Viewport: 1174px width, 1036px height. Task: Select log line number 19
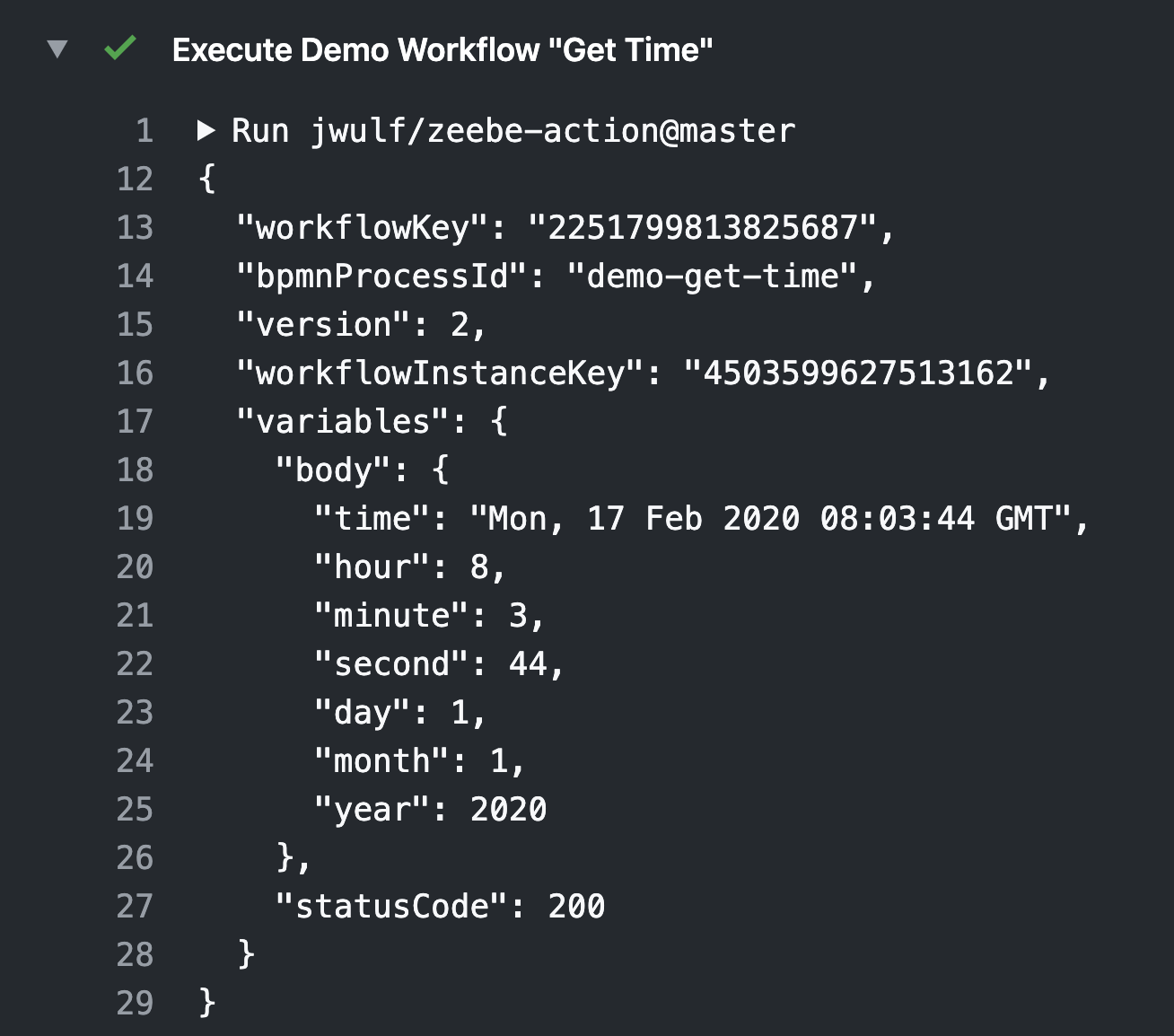(x=136, y=519)
